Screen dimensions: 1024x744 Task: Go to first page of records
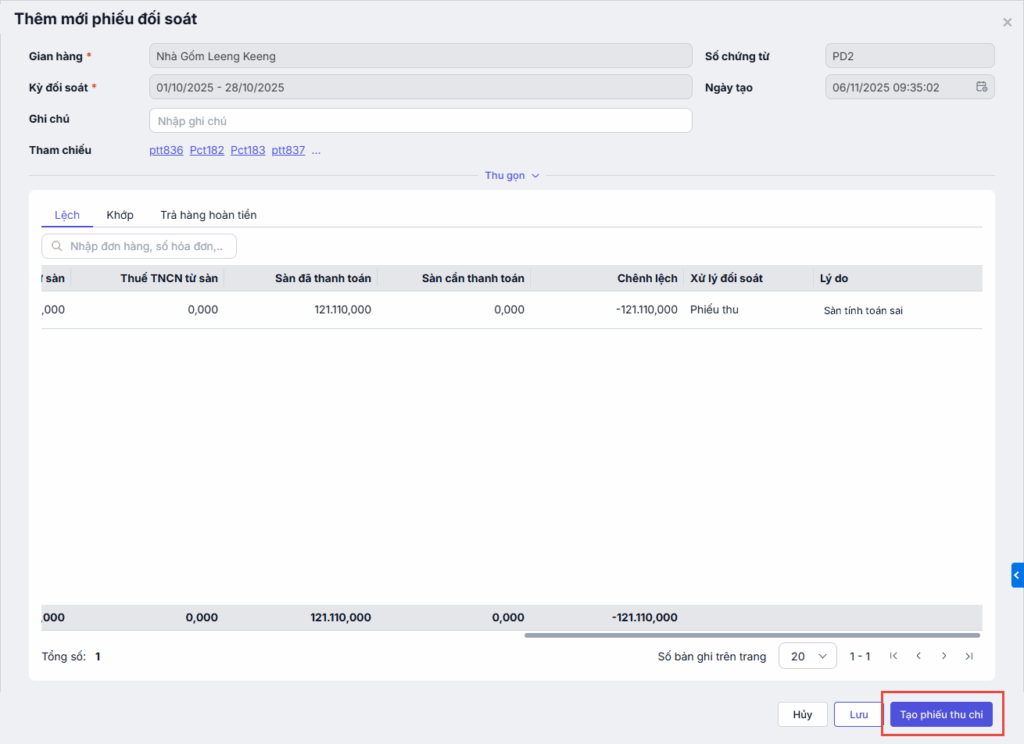(x=893, y=656)
